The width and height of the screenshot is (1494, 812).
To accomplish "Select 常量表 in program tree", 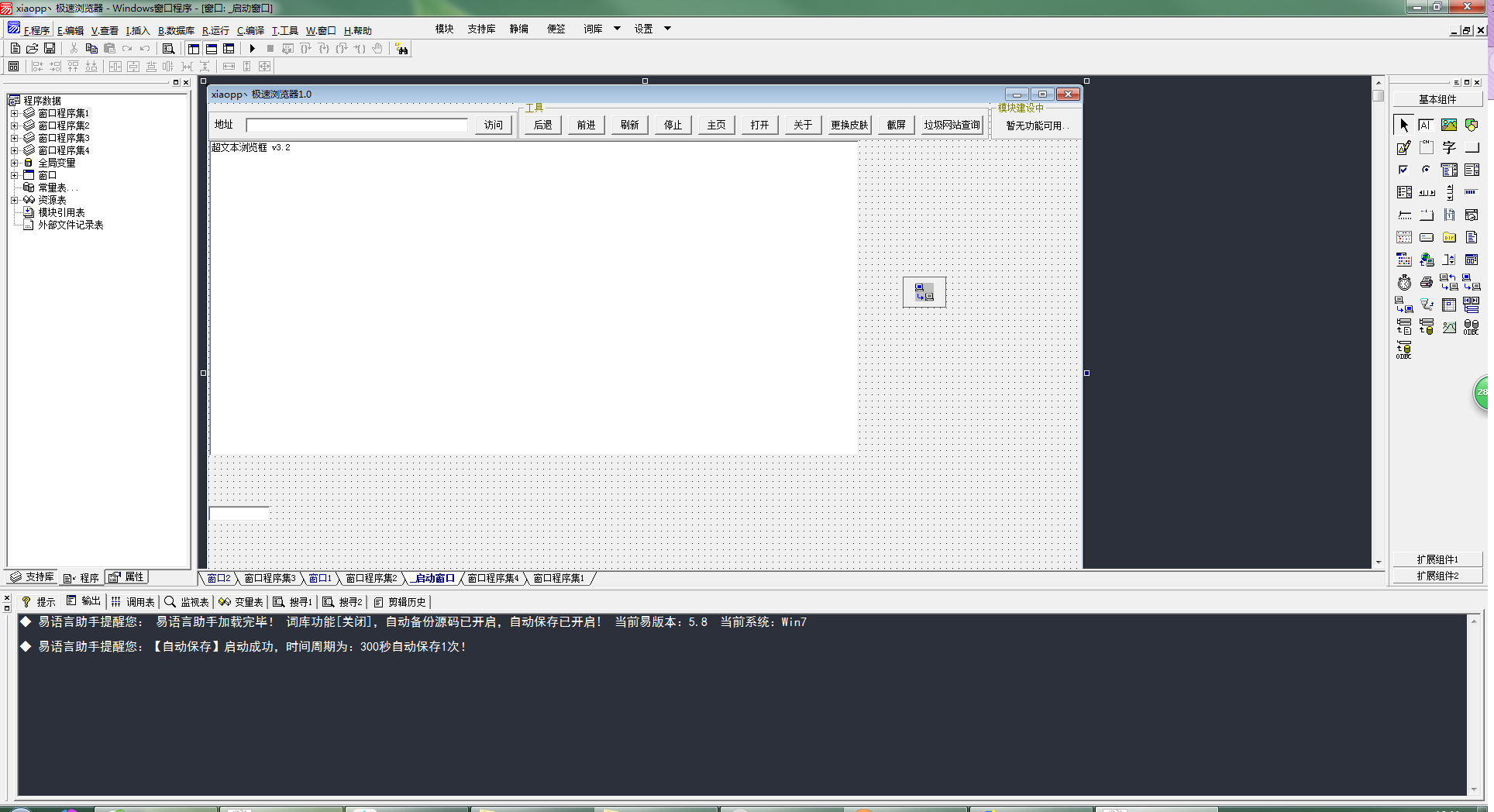I will click(x=57, y=188).
